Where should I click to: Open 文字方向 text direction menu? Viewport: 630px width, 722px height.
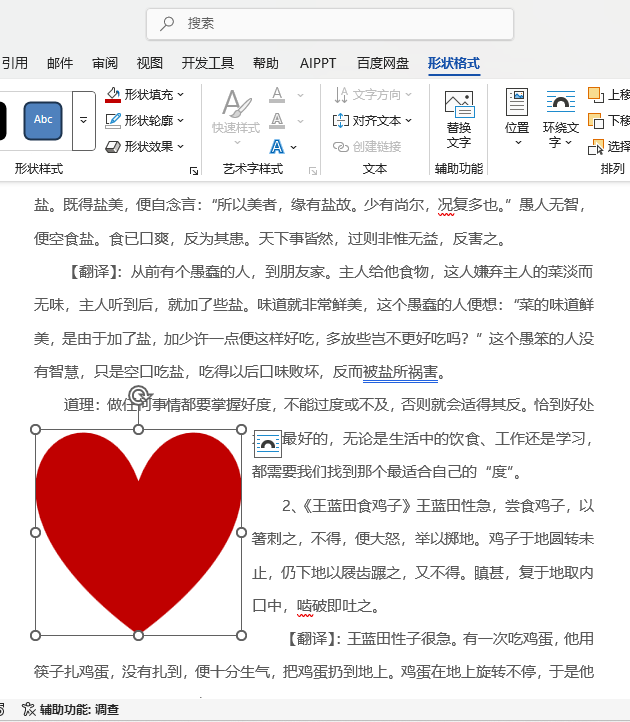[x=373, y=95]
